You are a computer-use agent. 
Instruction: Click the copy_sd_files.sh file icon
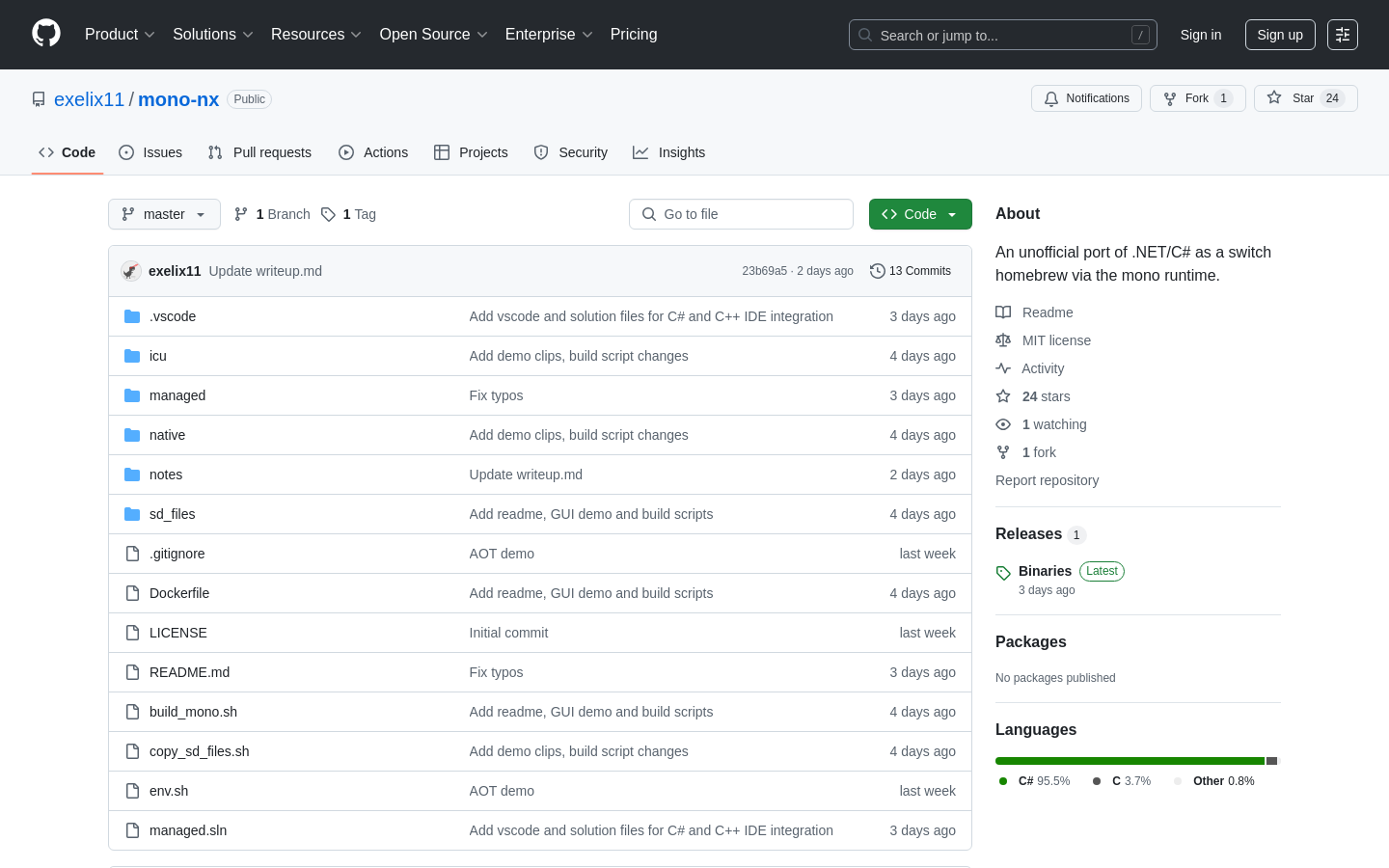click(132, 751)
